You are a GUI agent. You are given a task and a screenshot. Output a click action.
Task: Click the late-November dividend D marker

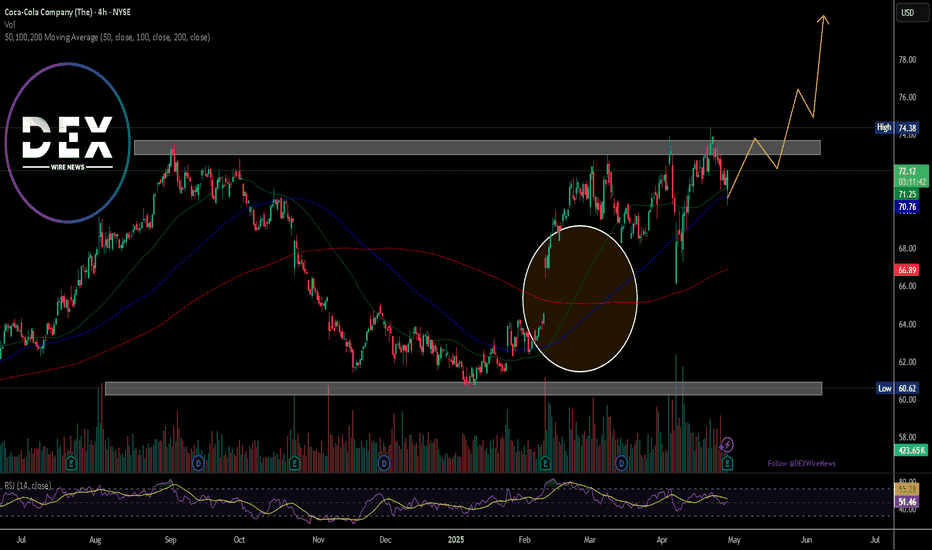[384, 463]
